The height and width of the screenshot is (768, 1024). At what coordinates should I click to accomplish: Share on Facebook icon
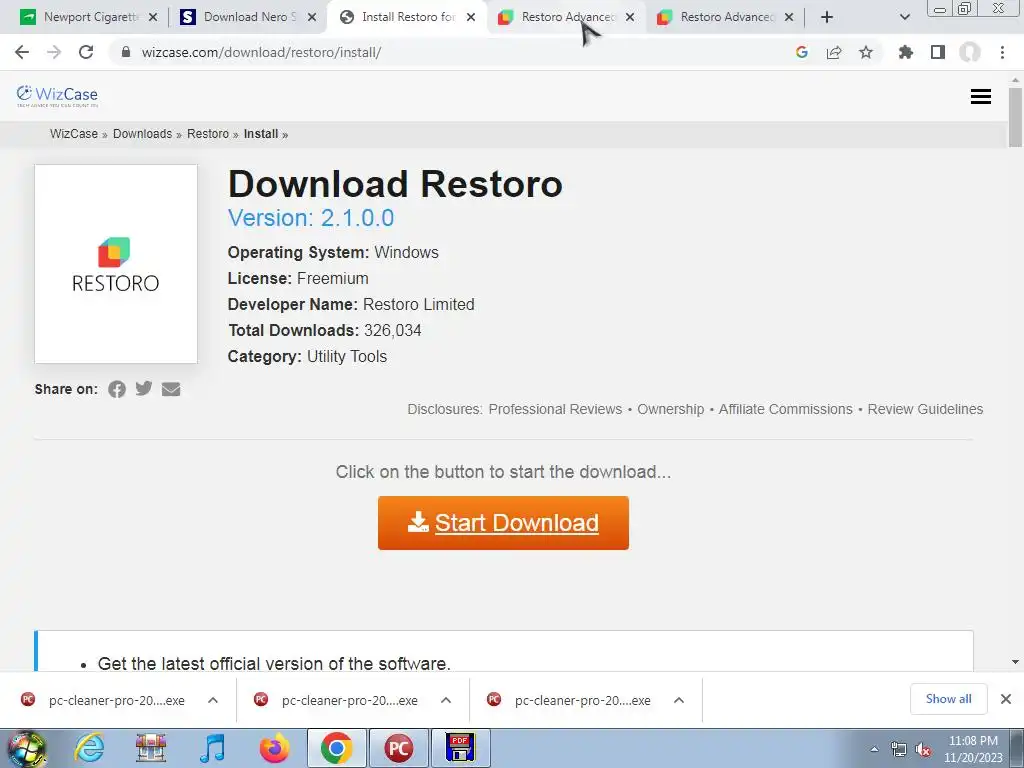pyautogui.click(x=117, y=390)
